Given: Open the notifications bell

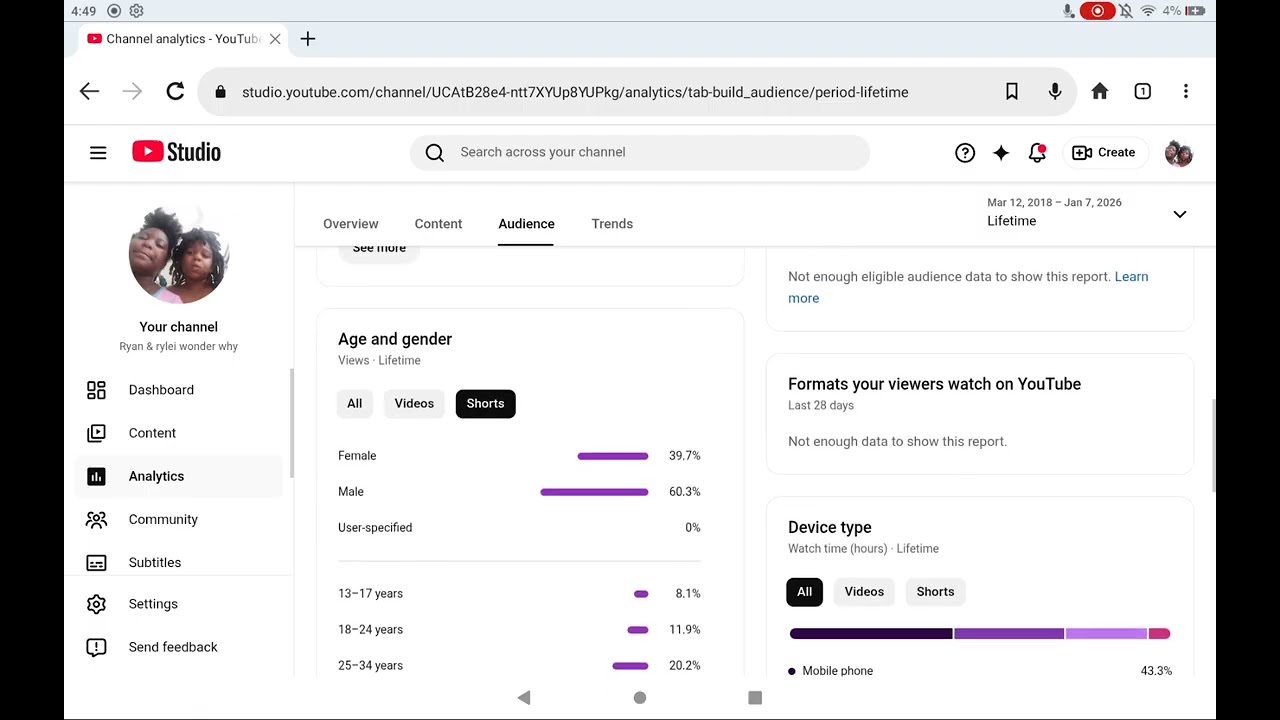Looking at the screenshot, I should [1037, 153].
